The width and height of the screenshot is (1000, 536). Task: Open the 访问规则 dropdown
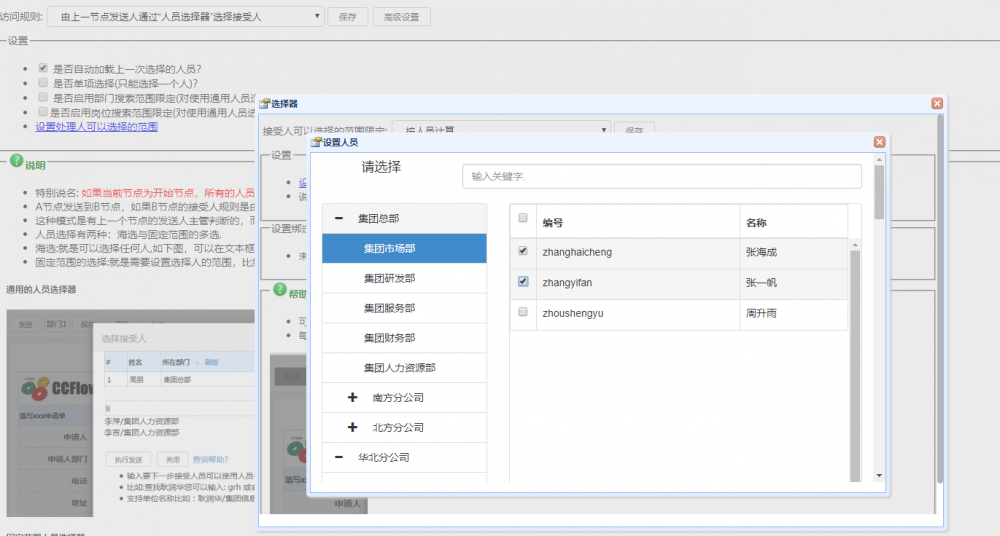click(x=186, y=17)
